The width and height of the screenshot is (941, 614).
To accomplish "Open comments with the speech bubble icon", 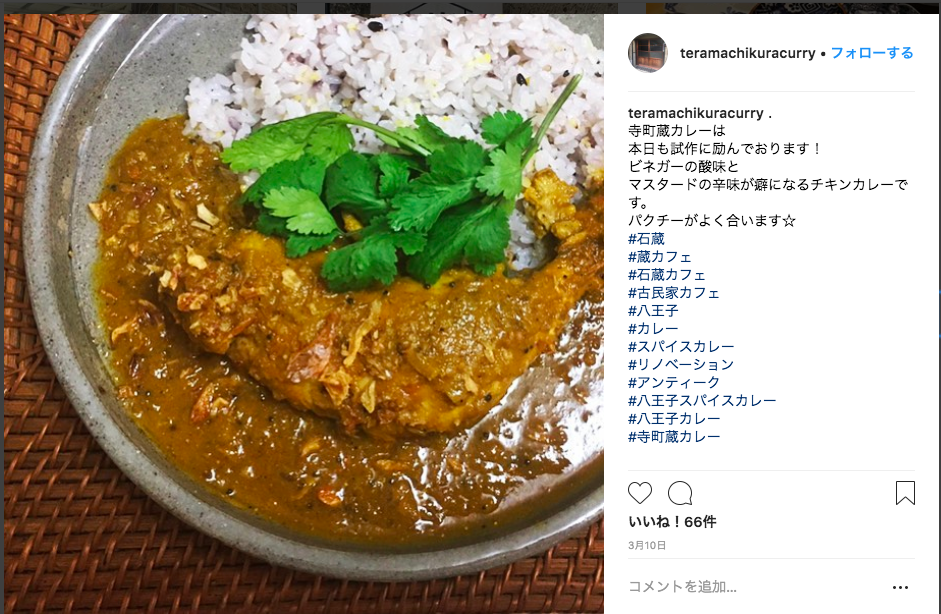I will (680, 493).
